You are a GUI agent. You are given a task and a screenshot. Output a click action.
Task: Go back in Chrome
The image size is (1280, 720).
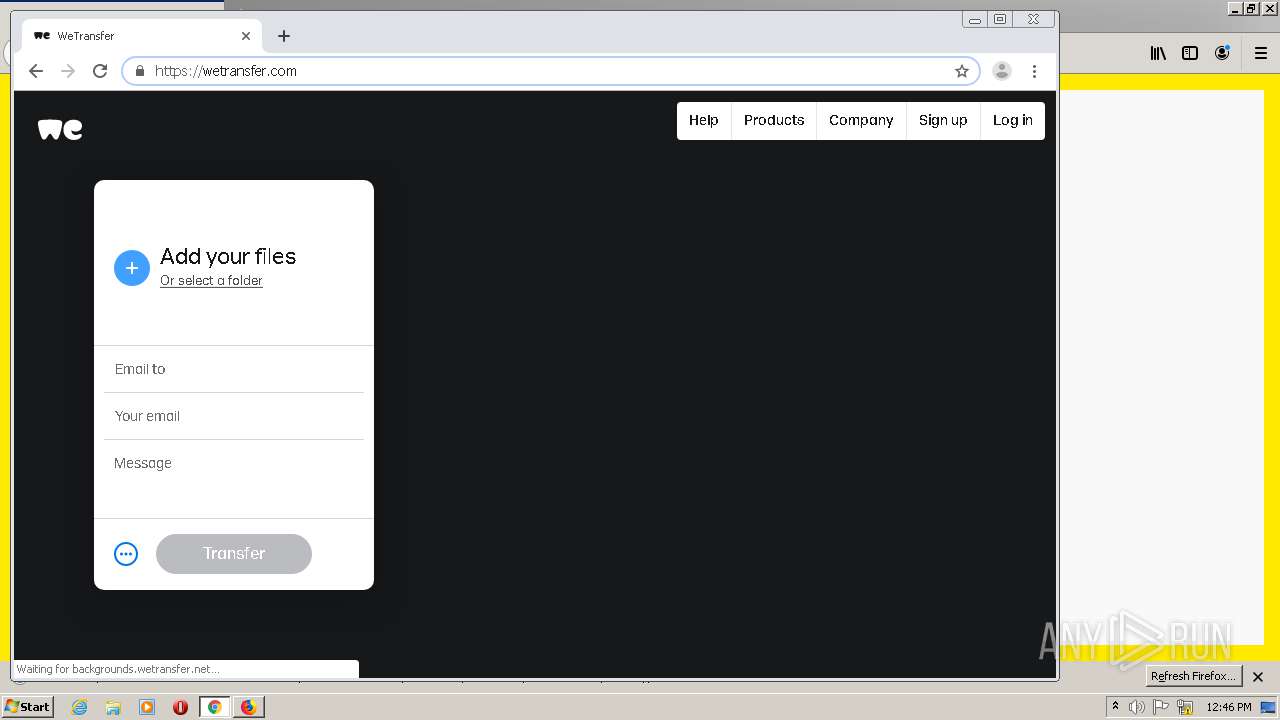[x=36, y=71]
